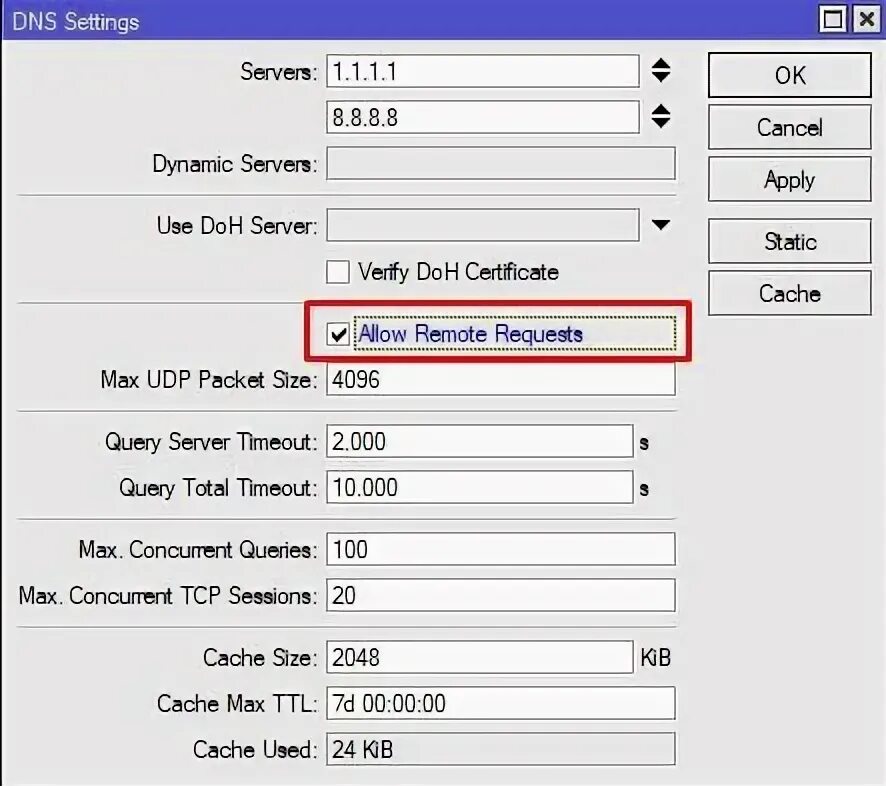Focus the first Servers field 1.1.1.1
886x786 pixels.
tap(483, 71)
